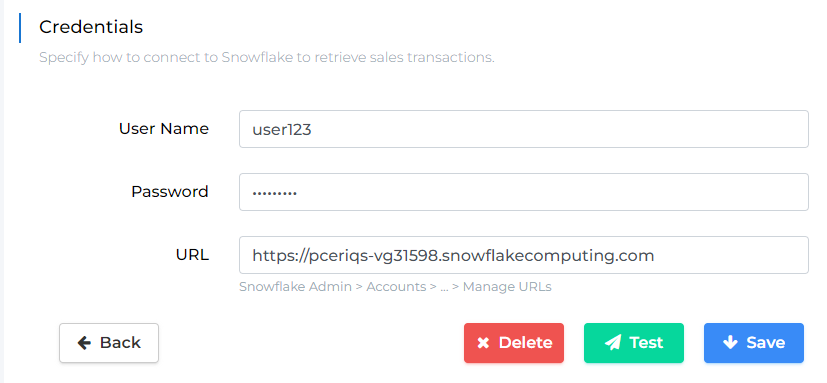Delete the Snowflake credentials
Screen dimensions: 827x383
point(514,343)
